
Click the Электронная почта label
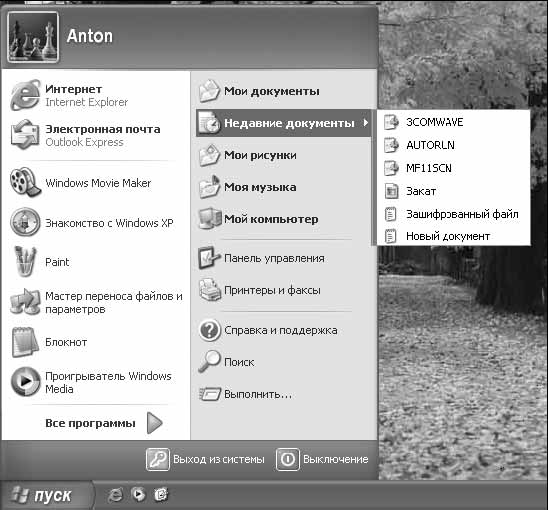click(103, 129)
